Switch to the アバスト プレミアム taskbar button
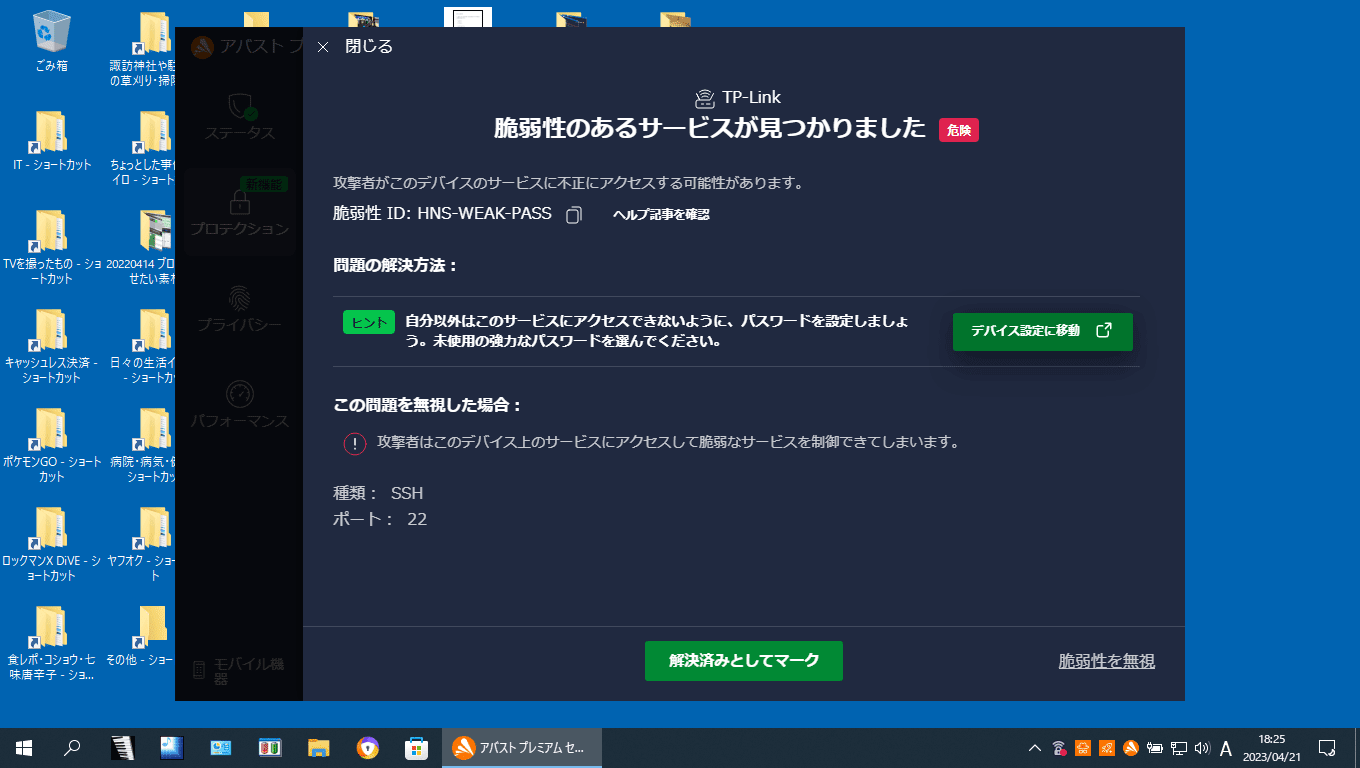 (x=522, y=747)
